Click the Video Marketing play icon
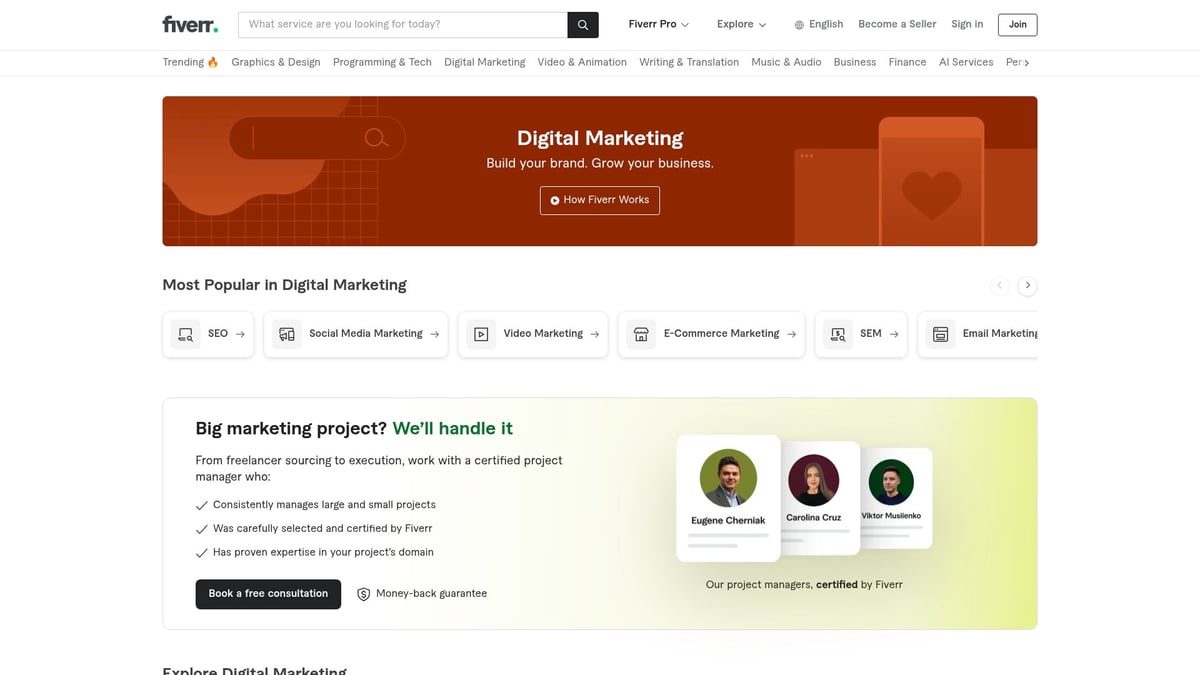Viewport: 1200px width, 675px height. coord(480,333)
